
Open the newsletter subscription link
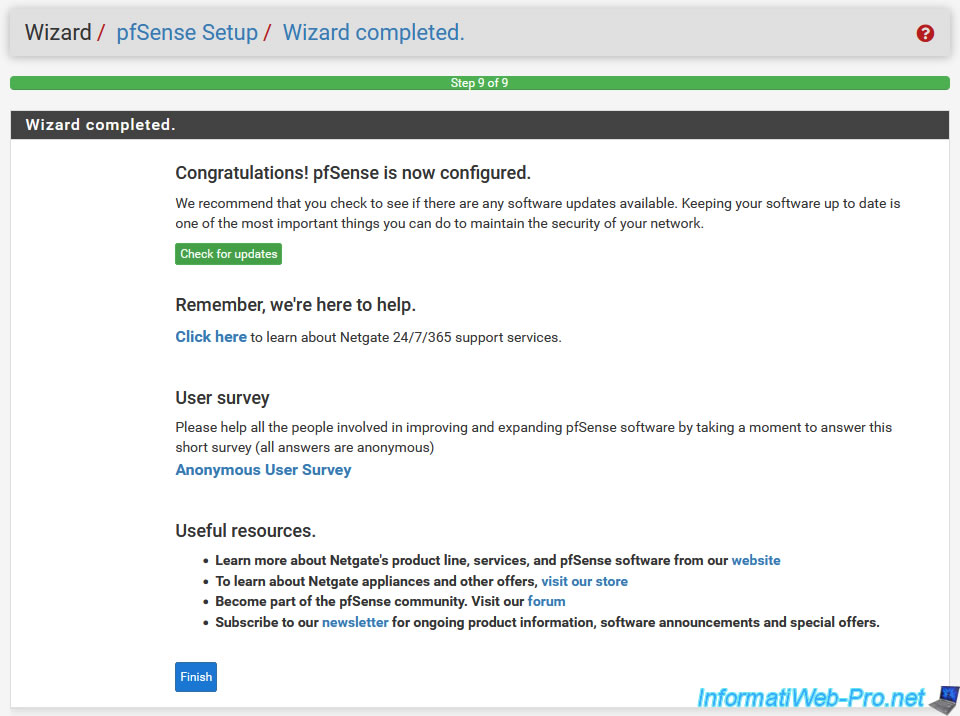point(355,622)
